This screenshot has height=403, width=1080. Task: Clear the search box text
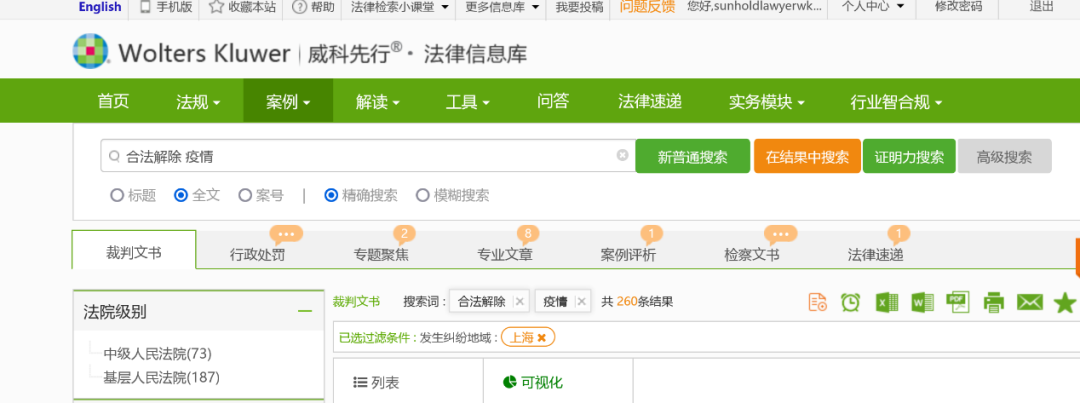pos(622,155)
